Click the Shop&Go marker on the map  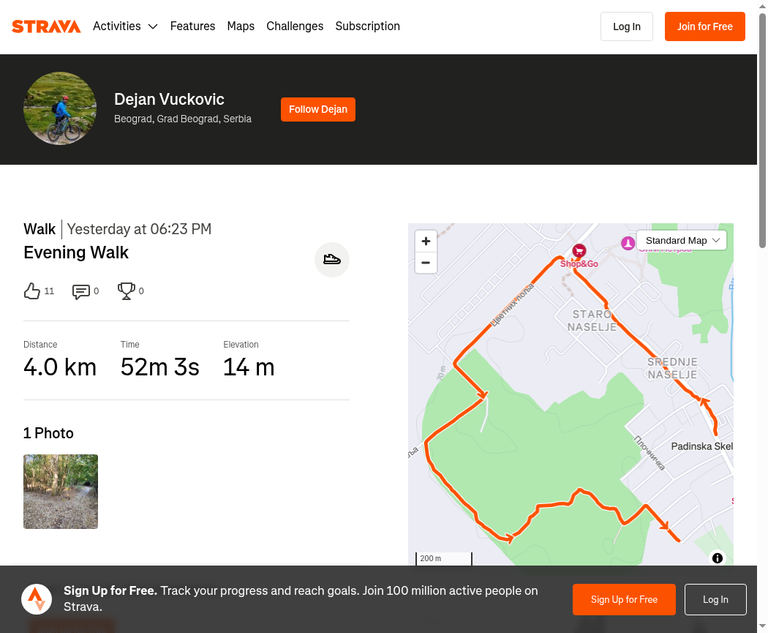click(x=579, y=251)
